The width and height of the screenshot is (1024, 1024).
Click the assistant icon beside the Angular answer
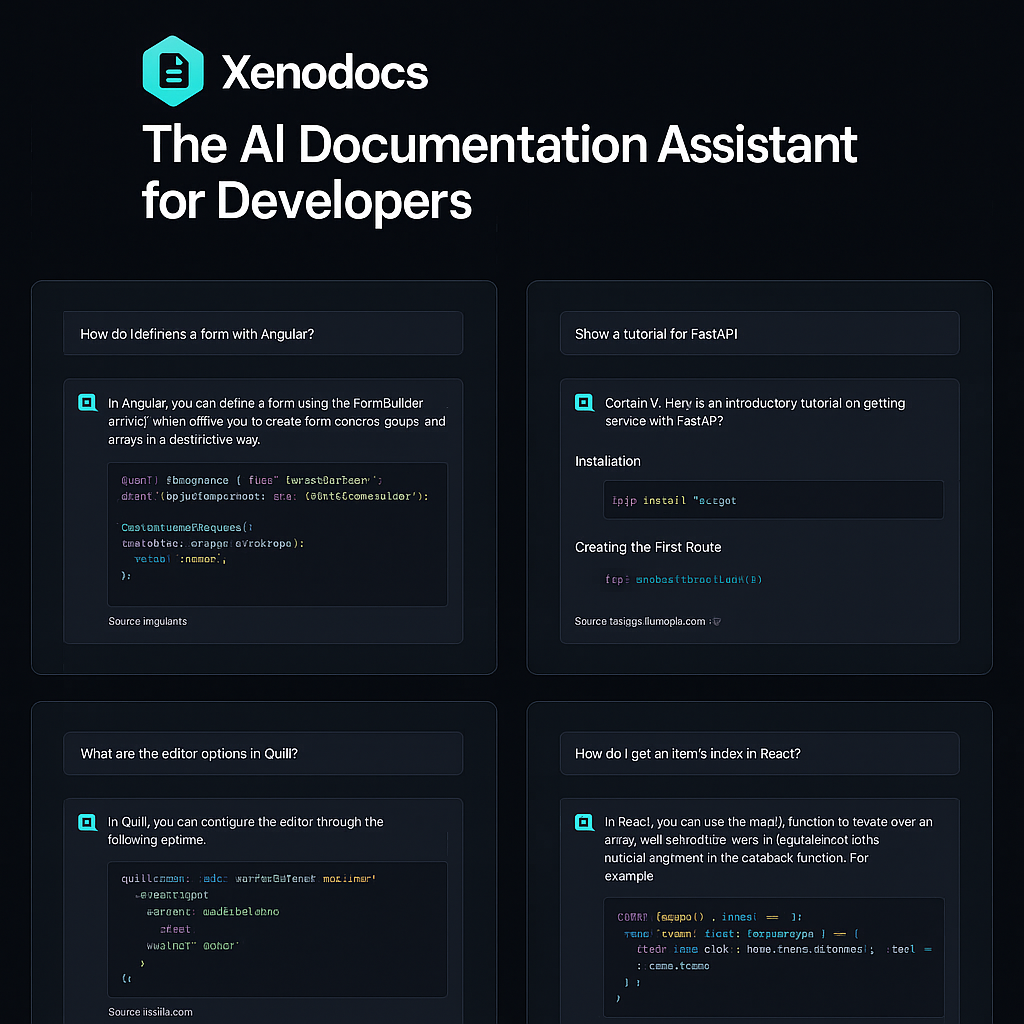(x=88, y=402)
